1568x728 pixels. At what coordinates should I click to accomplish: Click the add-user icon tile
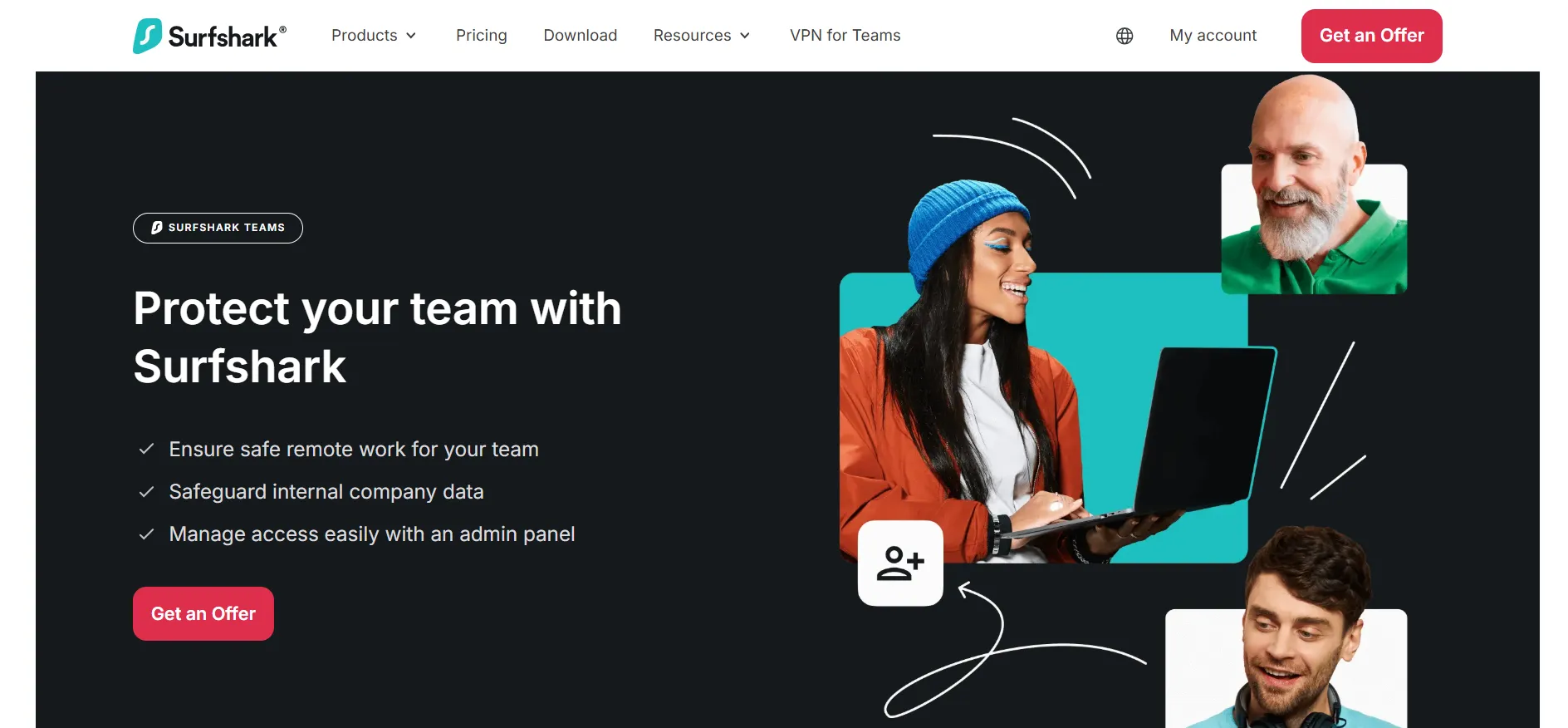pos(900,563)
